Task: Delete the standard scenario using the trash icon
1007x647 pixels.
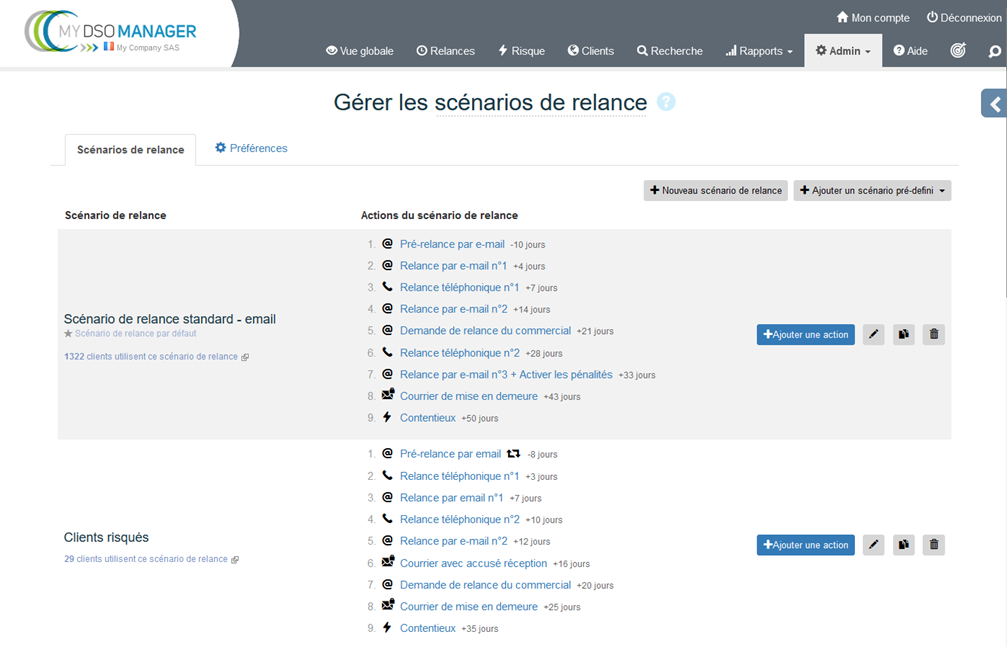Action: point(933,334)
